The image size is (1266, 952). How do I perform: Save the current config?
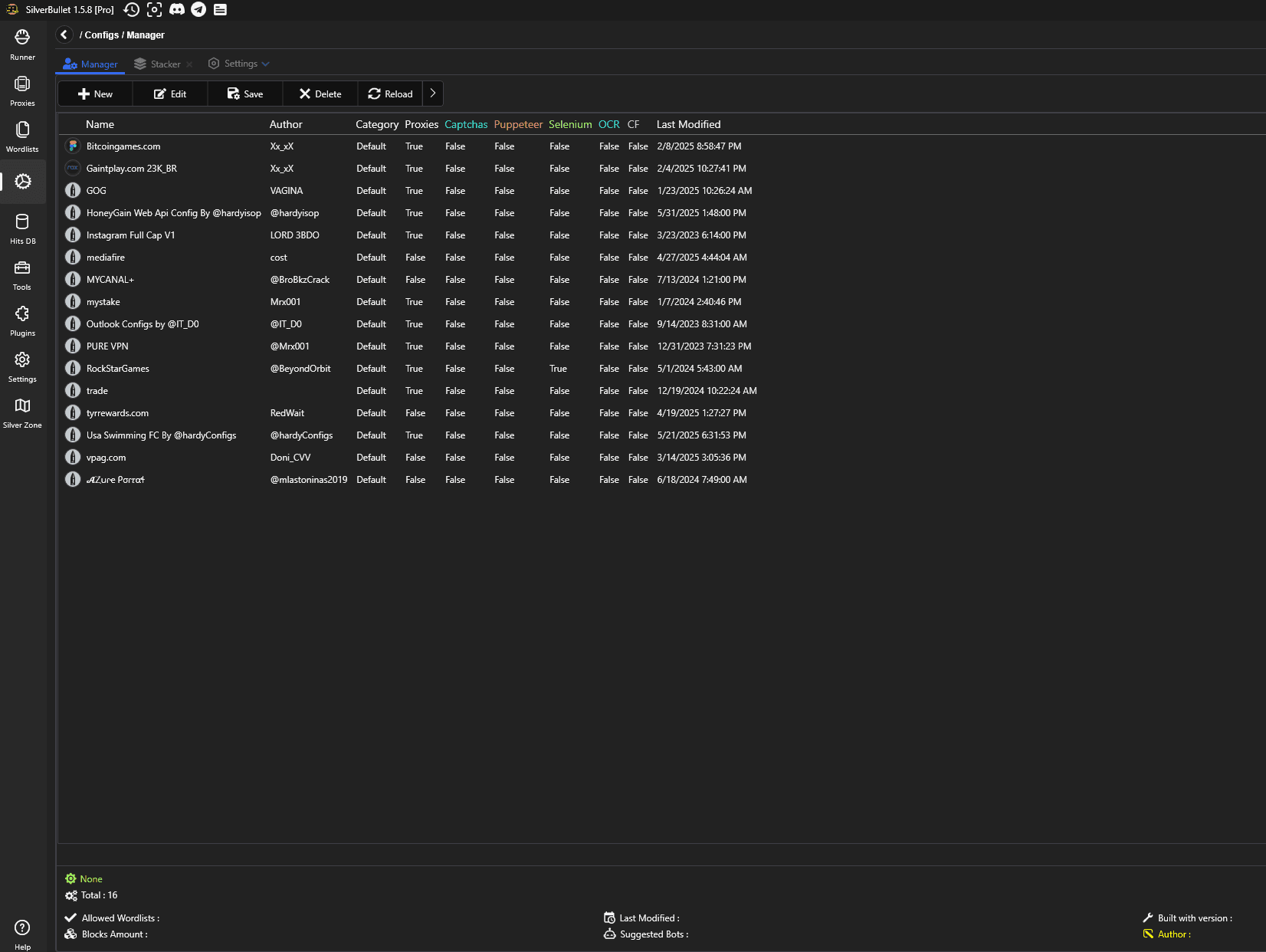(x=245, y=94)
